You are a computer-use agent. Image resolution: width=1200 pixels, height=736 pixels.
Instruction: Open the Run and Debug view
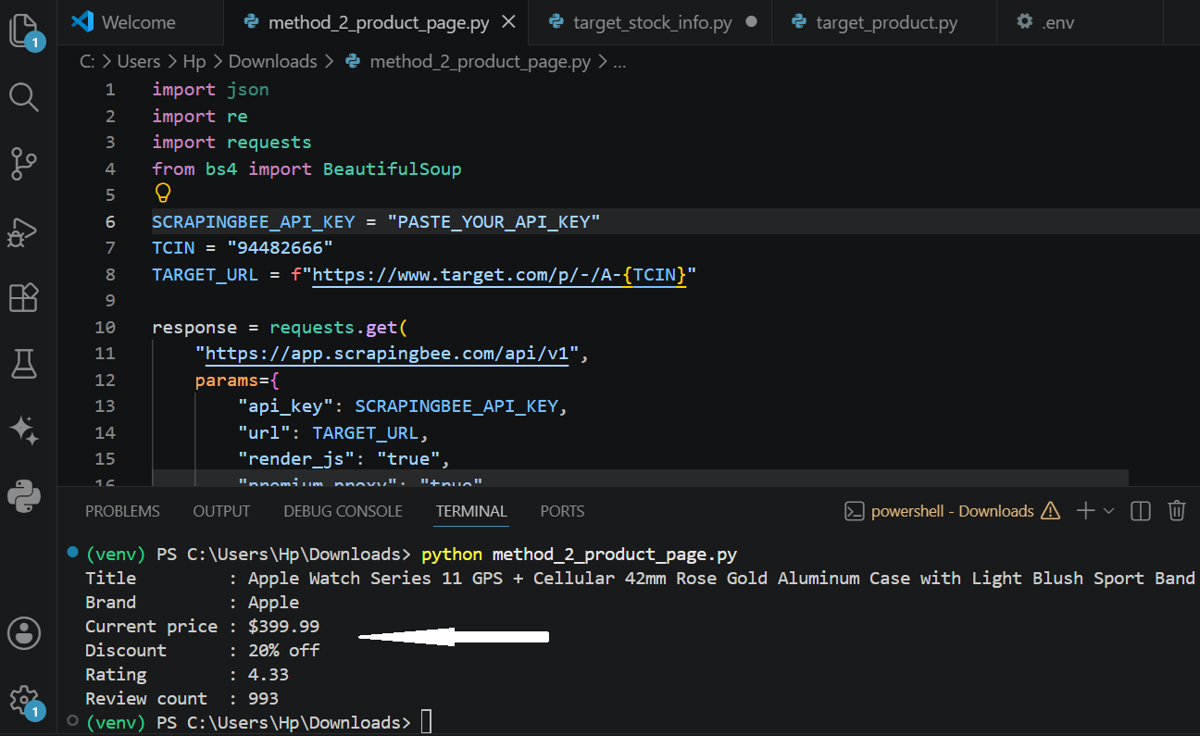(x=22, y=232)
